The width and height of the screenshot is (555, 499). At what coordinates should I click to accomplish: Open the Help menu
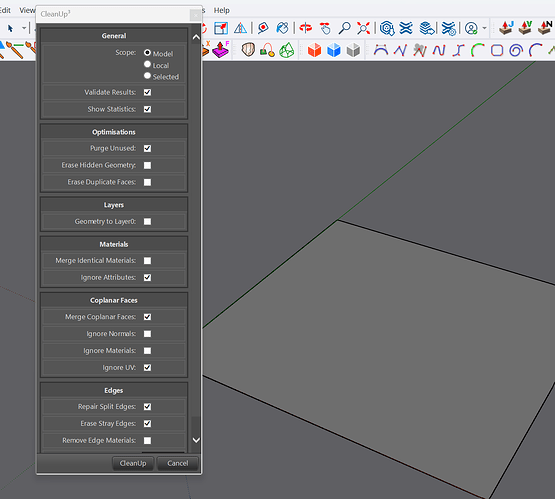(x=222, y=10)
